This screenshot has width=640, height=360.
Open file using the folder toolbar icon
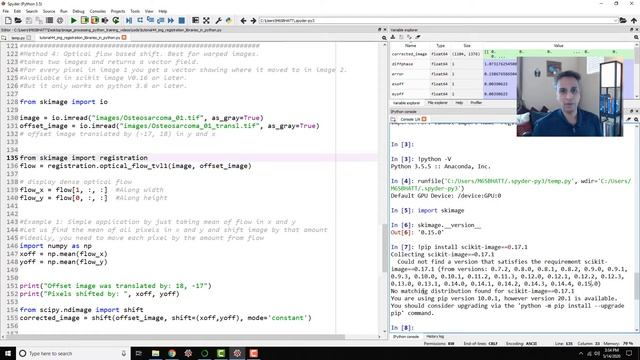pyautogui.click(x=18, y=20)
